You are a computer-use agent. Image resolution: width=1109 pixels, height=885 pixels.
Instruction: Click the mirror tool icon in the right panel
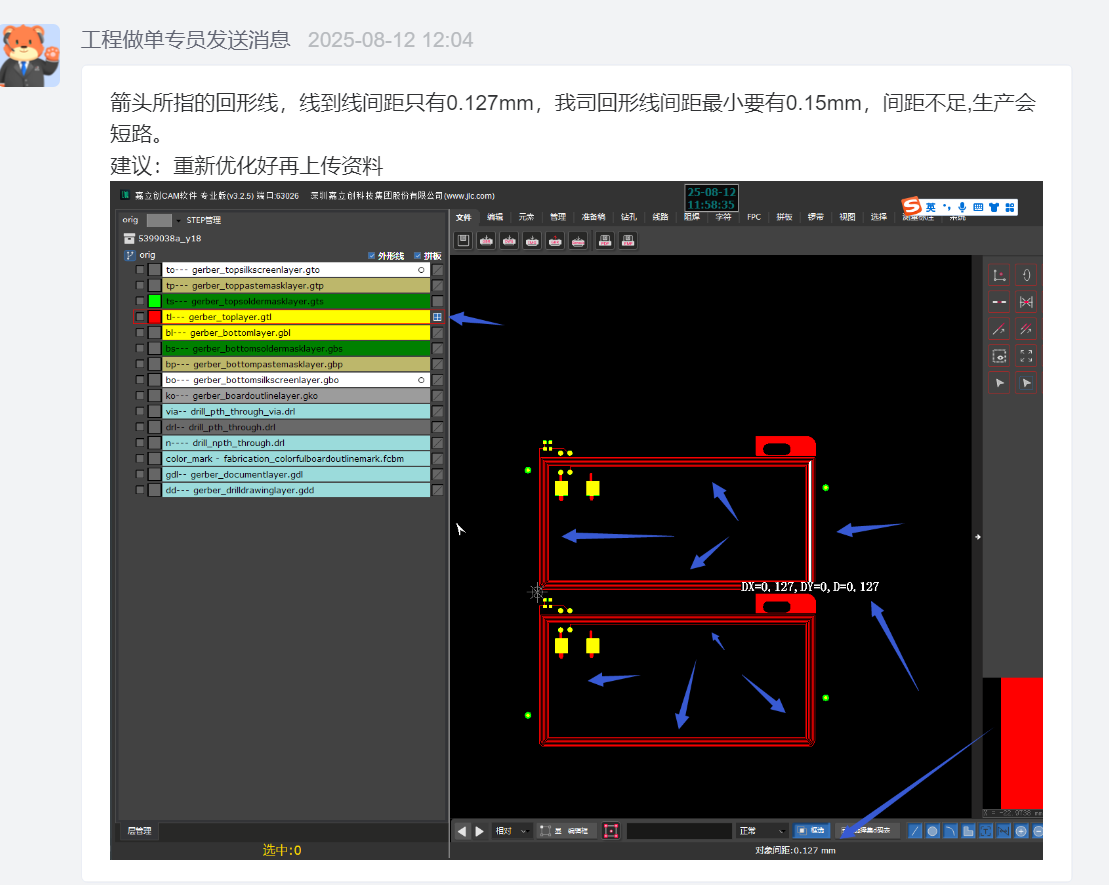(1026, 302)
